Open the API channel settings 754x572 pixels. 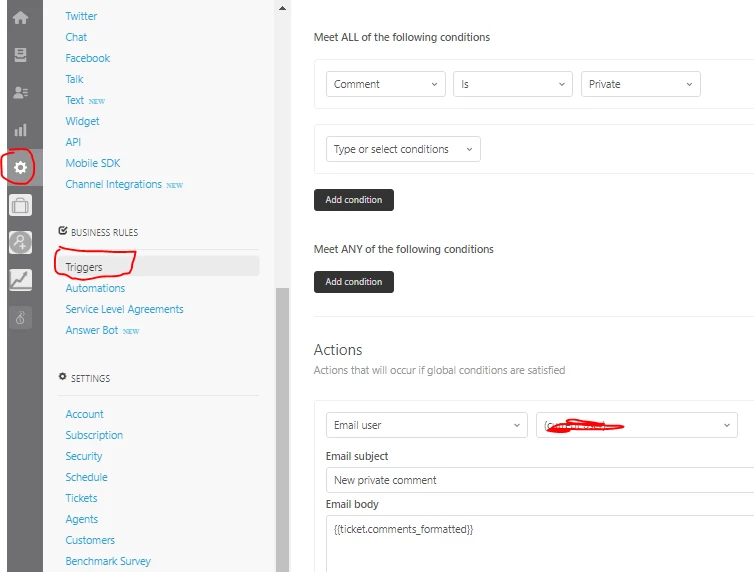[x=73, y=142]
